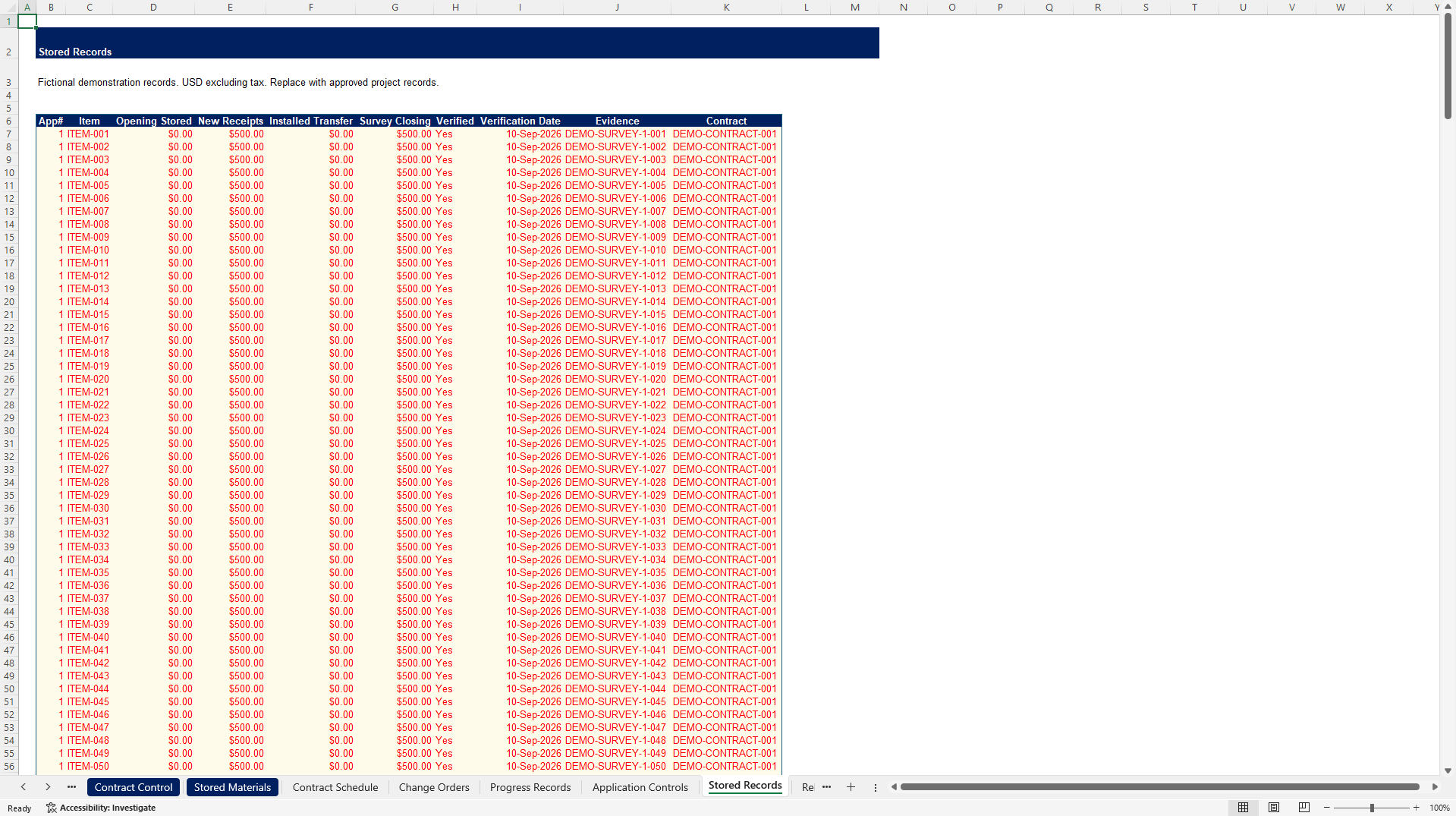Switch to Contract Schedule tab
1456x816 pixels.
click(335, 787)
